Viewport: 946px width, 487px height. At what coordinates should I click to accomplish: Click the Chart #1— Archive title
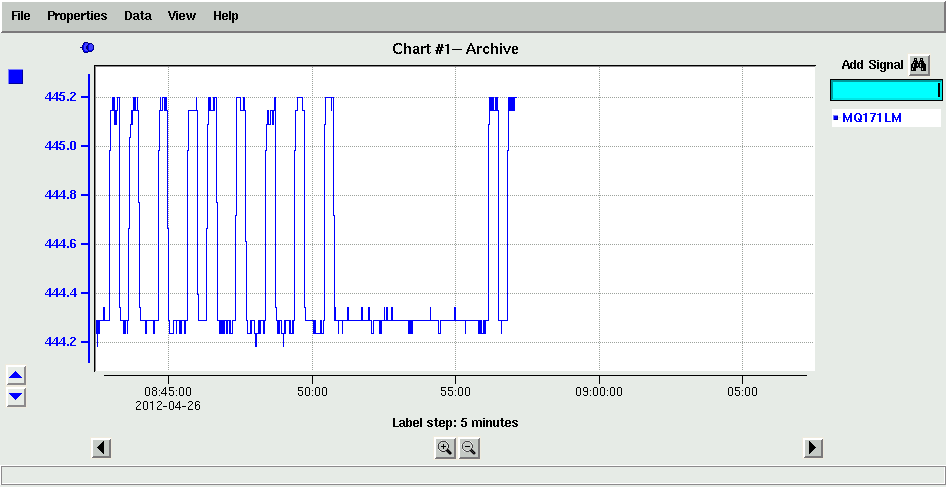pyautogui.click(x=456, y=49)
